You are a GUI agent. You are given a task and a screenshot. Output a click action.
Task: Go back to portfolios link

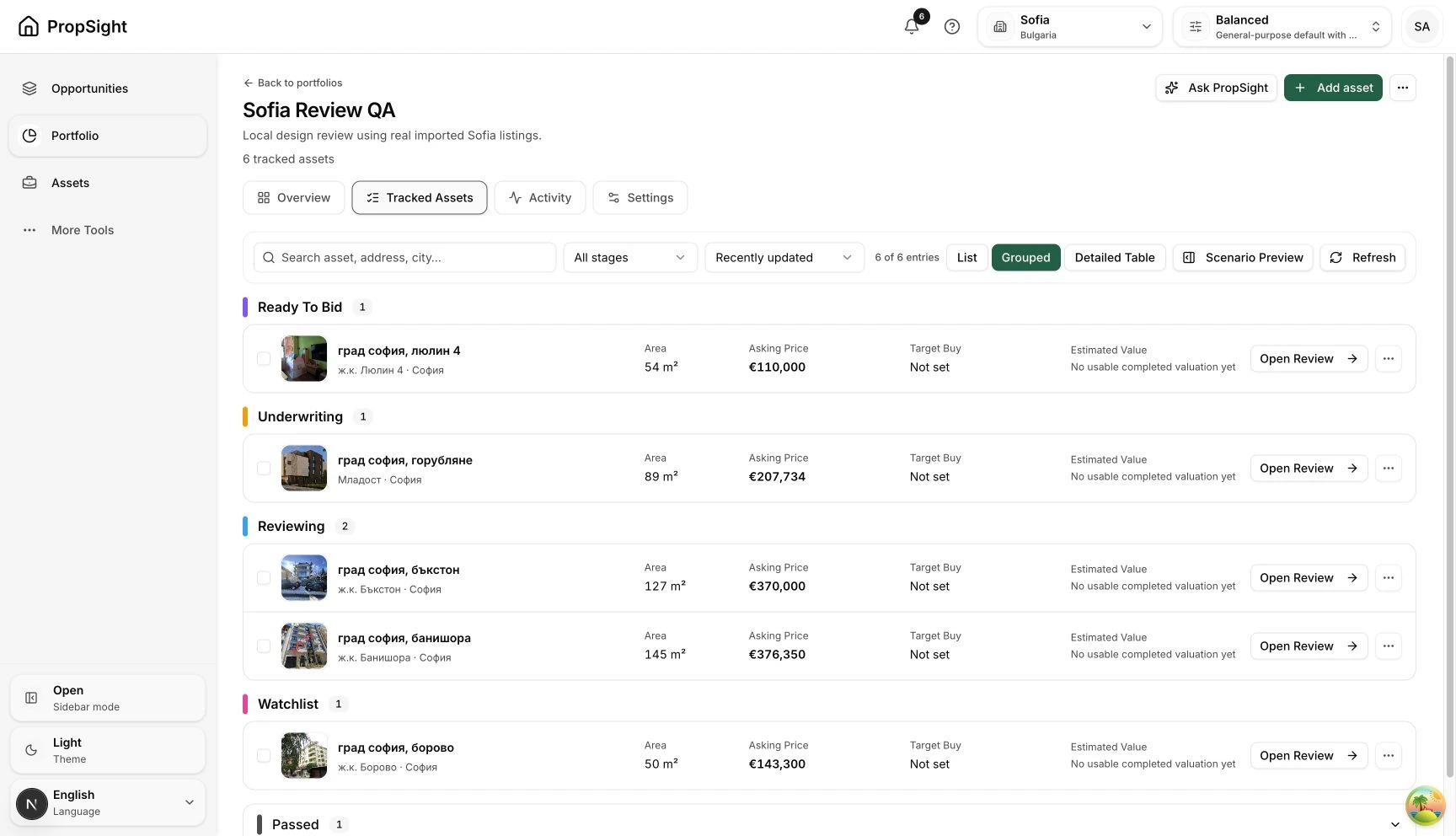pos(292,83)
